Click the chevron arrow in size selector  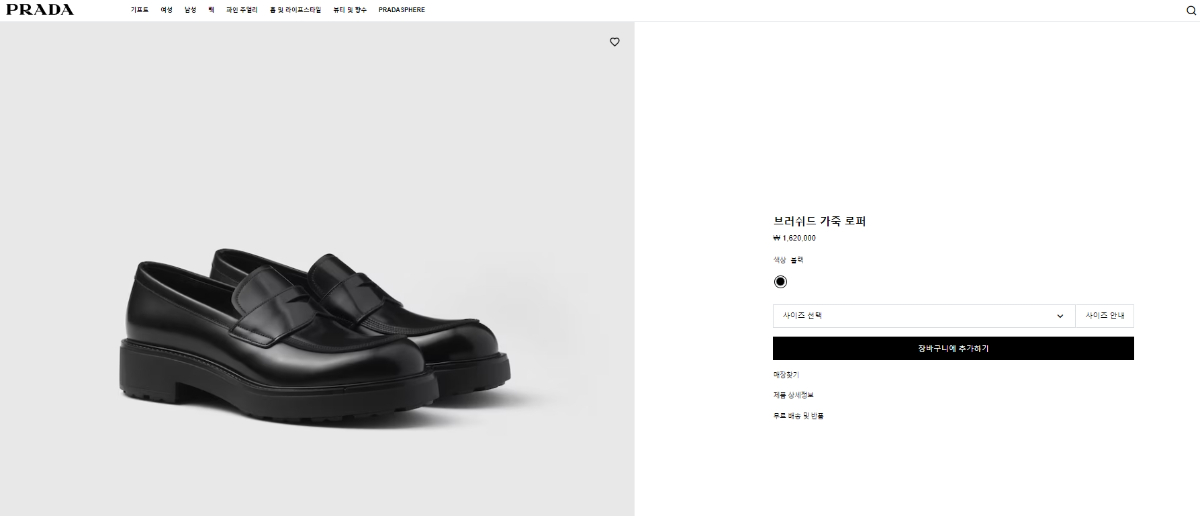coord(1060,316)
